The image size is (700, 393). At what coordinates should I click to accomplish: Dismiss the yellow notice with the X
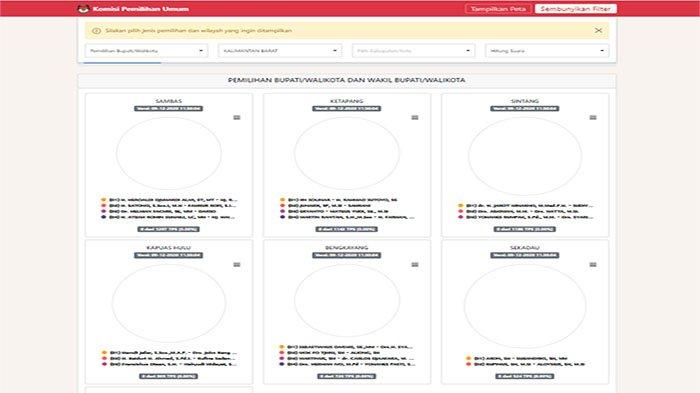(598, 30)
